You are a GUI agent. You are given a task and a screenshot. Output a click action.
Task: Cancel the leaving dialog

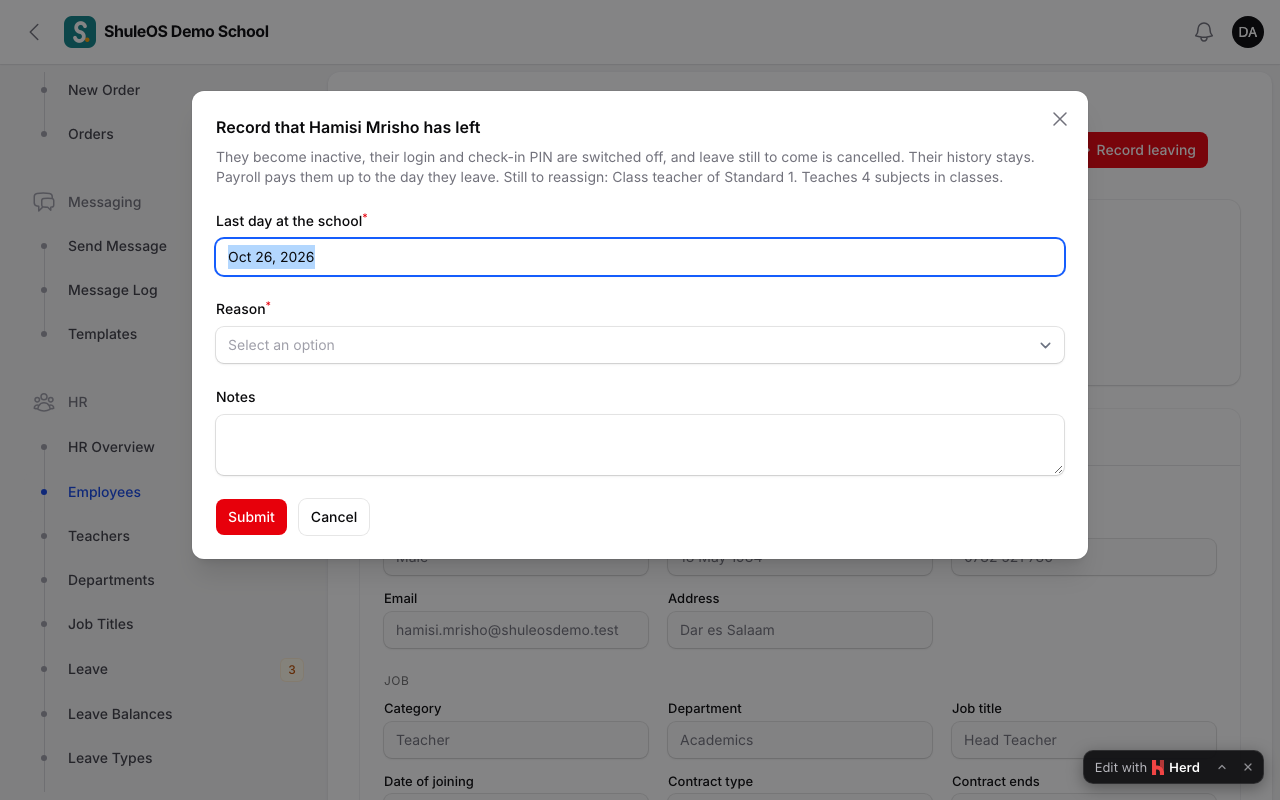click(334, 517)
